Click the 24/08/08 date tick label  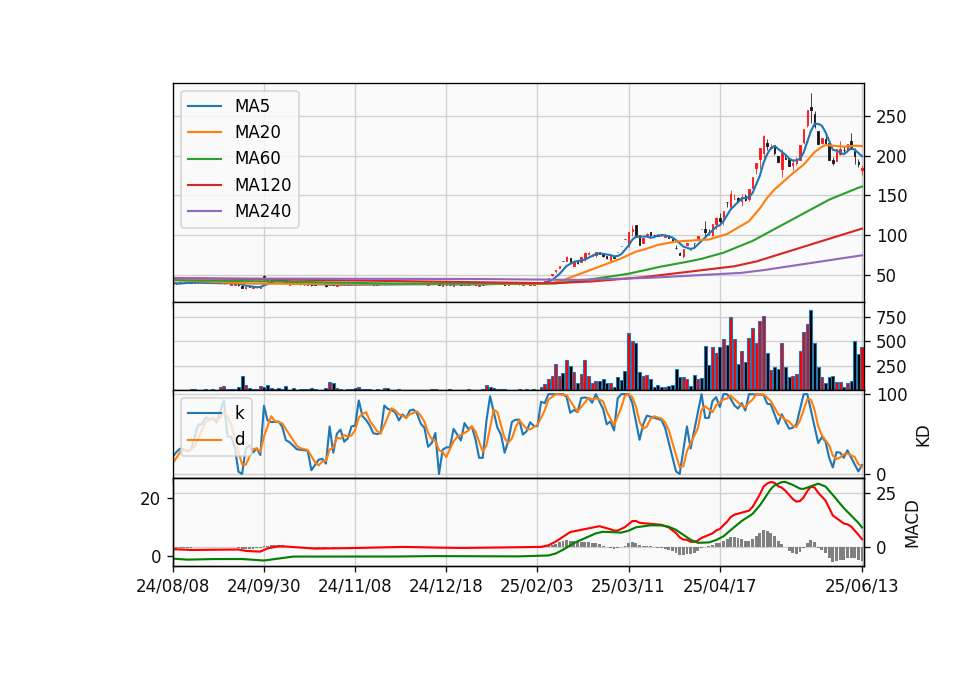click(173, 586)
